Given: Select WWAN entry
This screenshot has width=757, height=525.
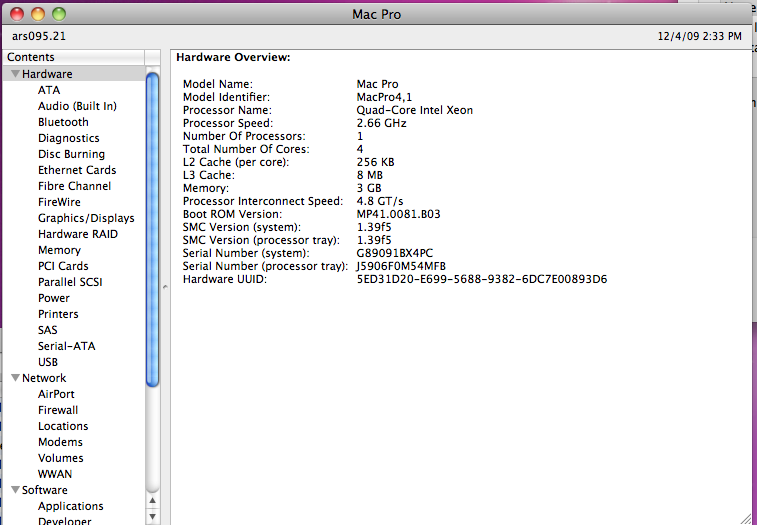Looking at the screenshot, I should click(x=55, y=474).
